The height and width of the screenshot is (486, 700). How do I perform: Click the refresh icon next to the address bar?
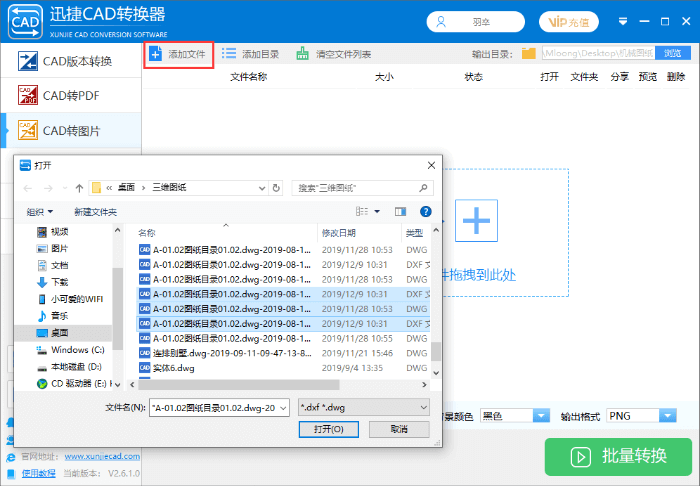pyautogui.click(x=276, y=188)
